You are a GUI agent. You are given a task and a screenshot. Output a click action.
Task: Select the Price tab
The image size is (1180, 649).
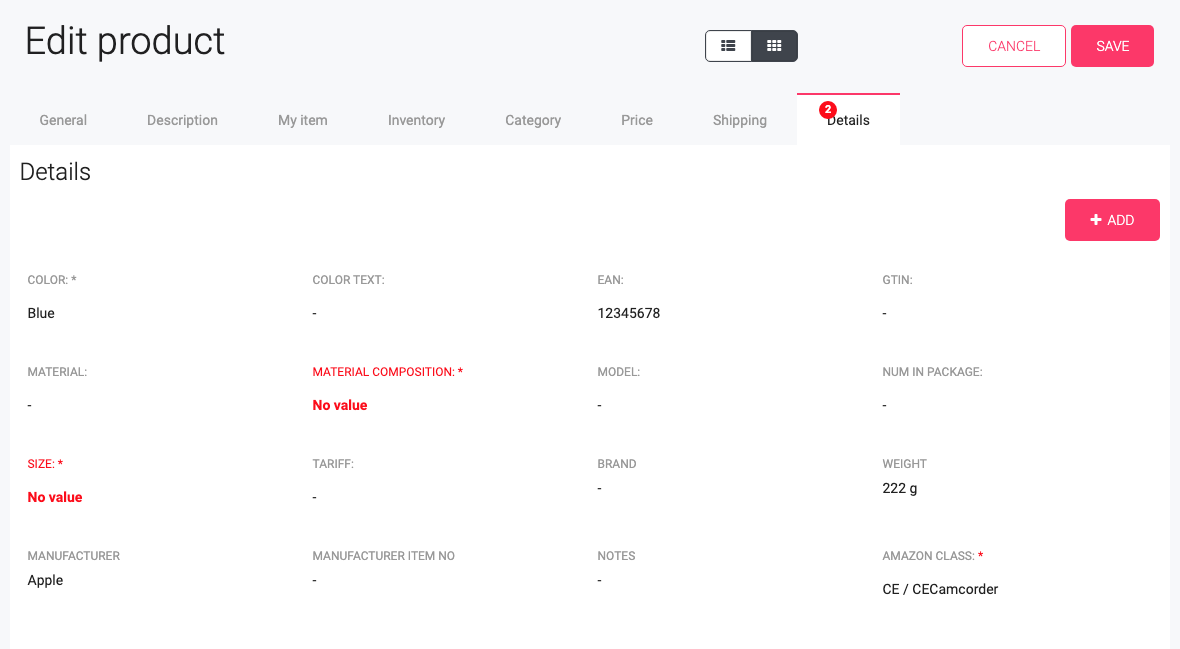[637, 120]
